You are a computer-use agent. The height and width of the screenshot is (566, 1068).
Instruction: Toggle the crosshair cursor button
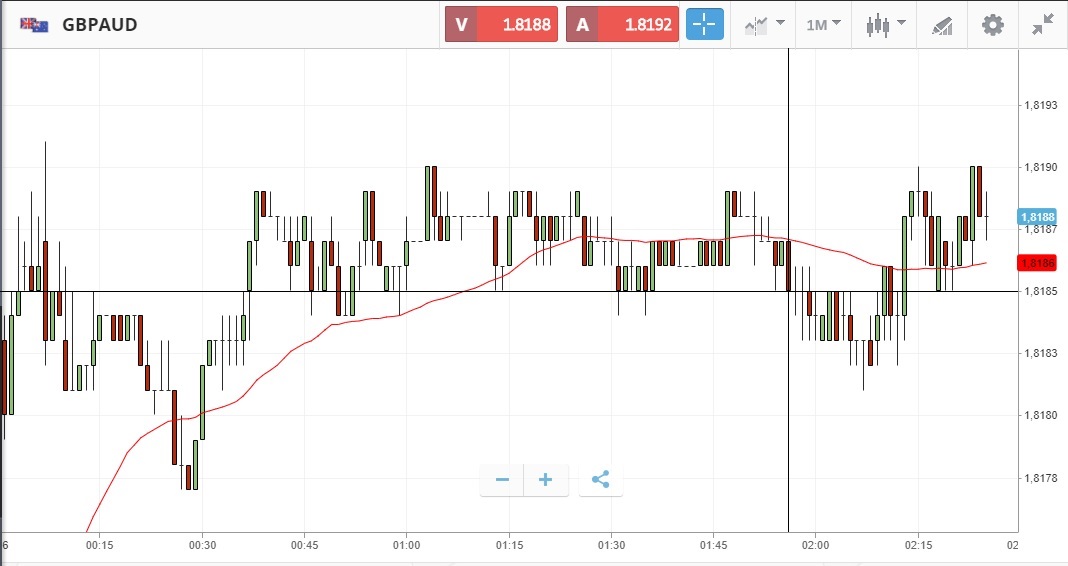pos(704,25)
